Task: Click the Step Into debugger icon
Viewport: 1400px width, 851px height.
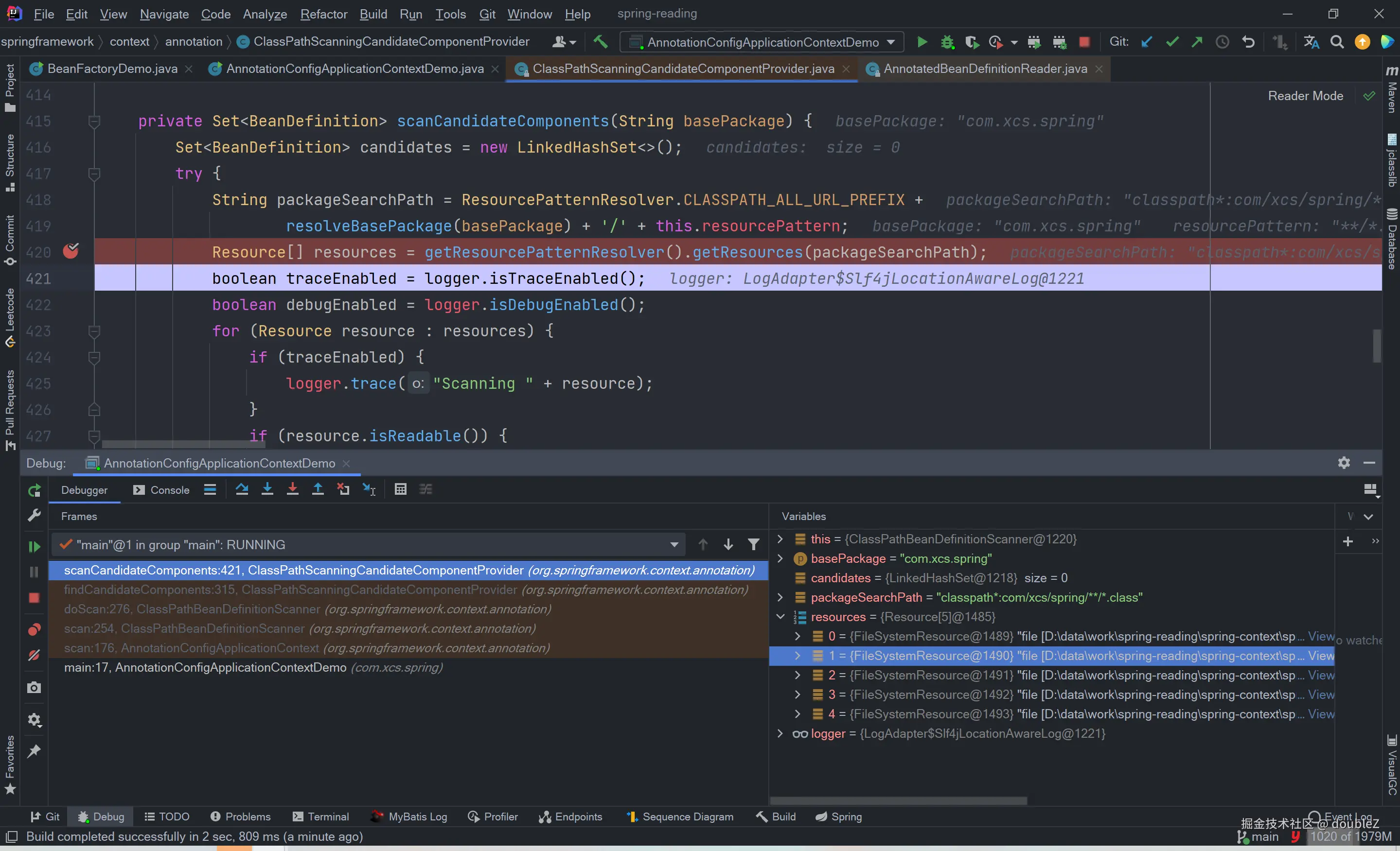Action: [267, 489]
